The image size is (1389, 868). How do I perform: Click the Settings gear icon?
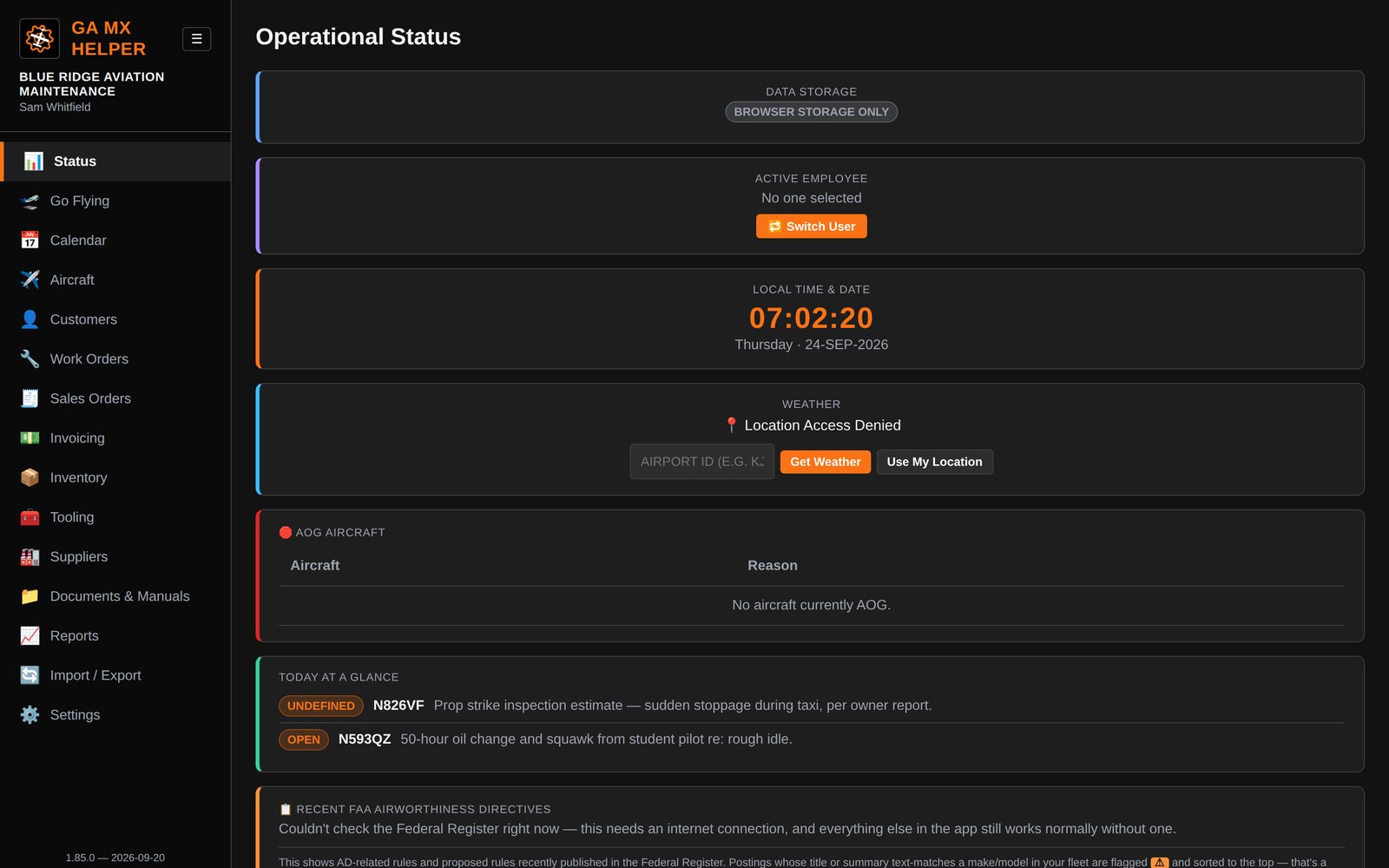[30, 715]
